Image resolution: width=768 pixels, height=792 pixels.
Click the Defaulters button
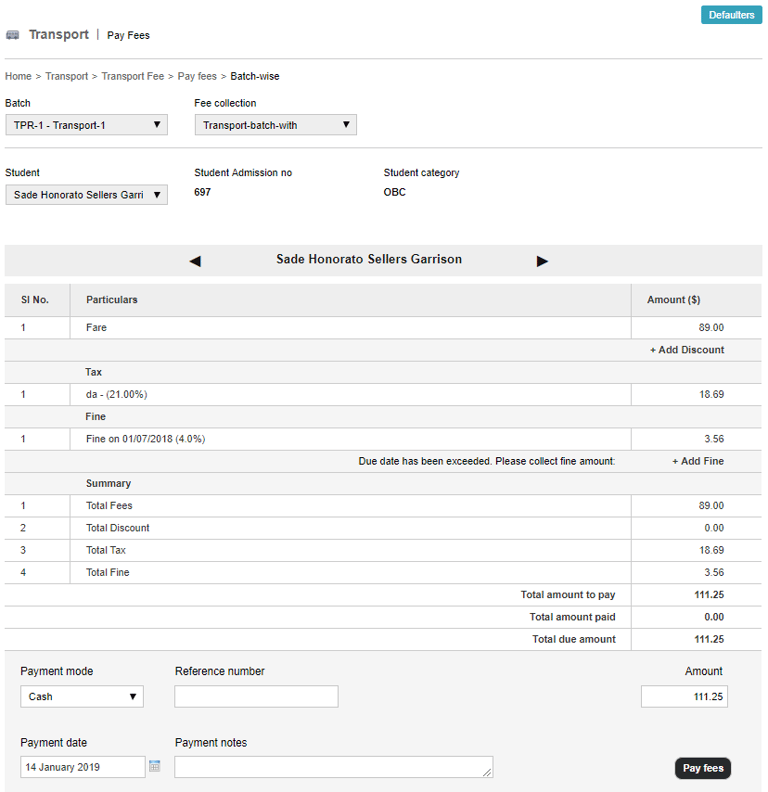[x=731, y=15]
